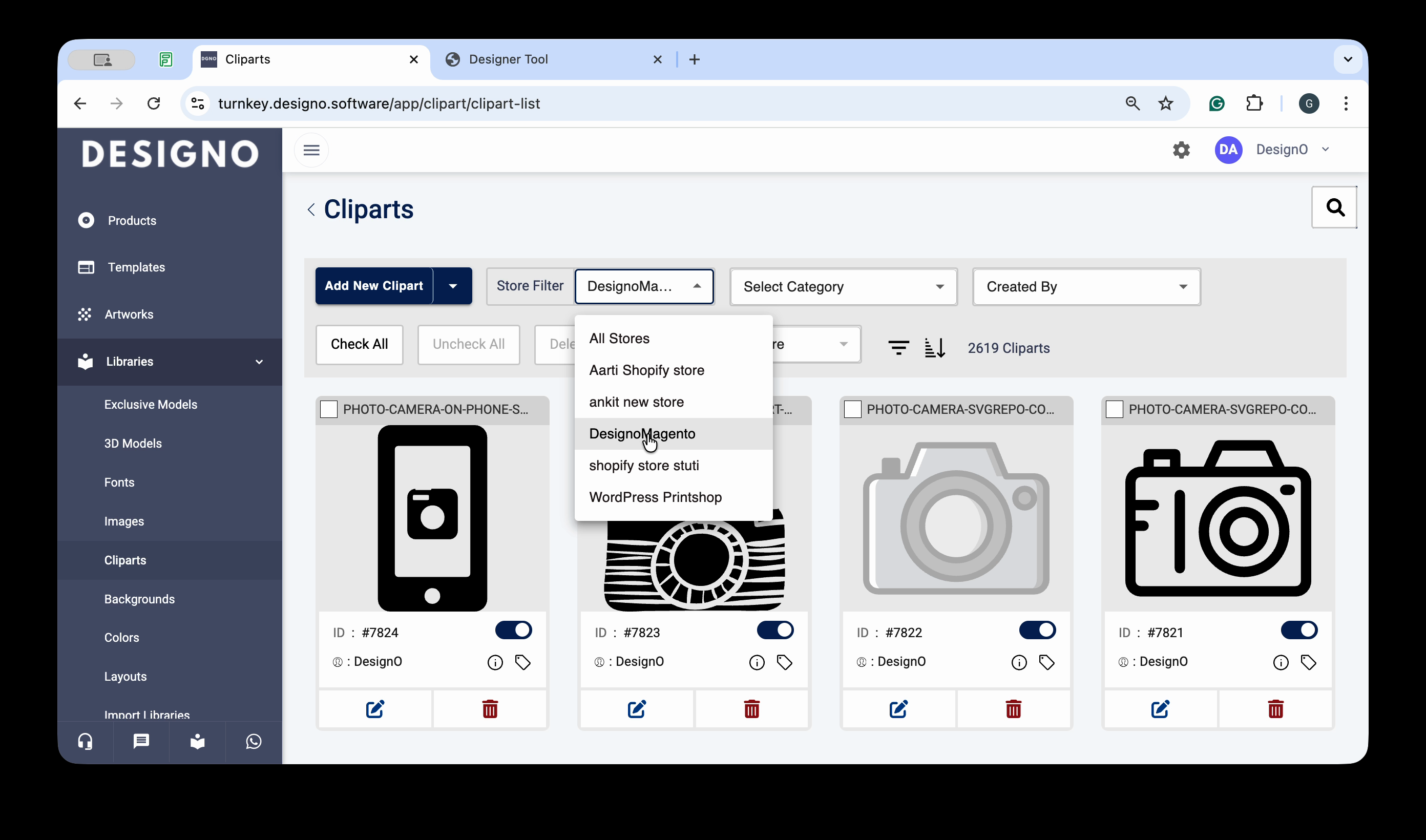Open Backgrounds in the Libraries sidebar
Image resolution: width=1426 pixels, height=840 pixels.
coord(139,599)
